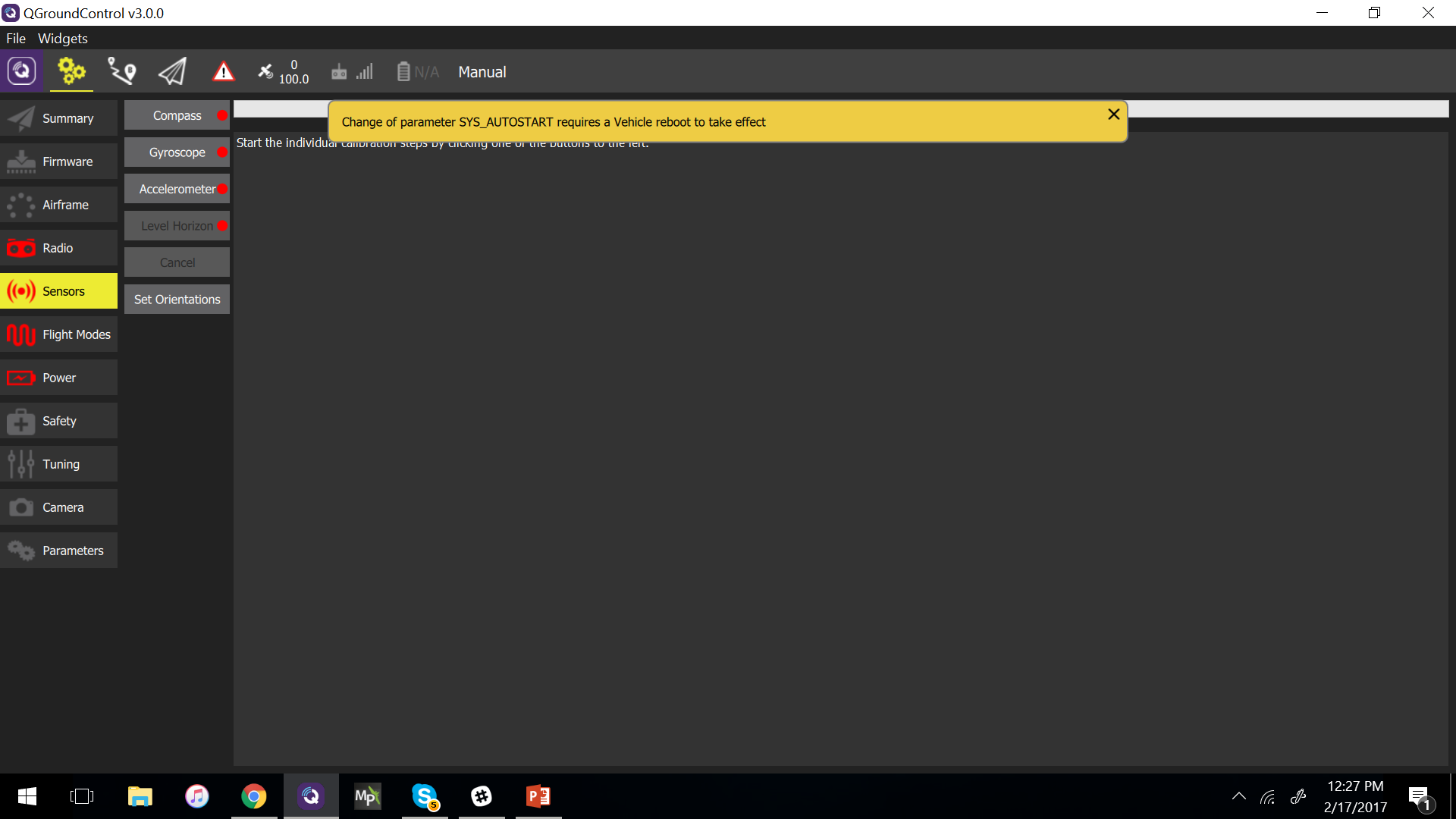
Task: Open Chrome from the Windows taskbar
Action: (x=254, y=796)
